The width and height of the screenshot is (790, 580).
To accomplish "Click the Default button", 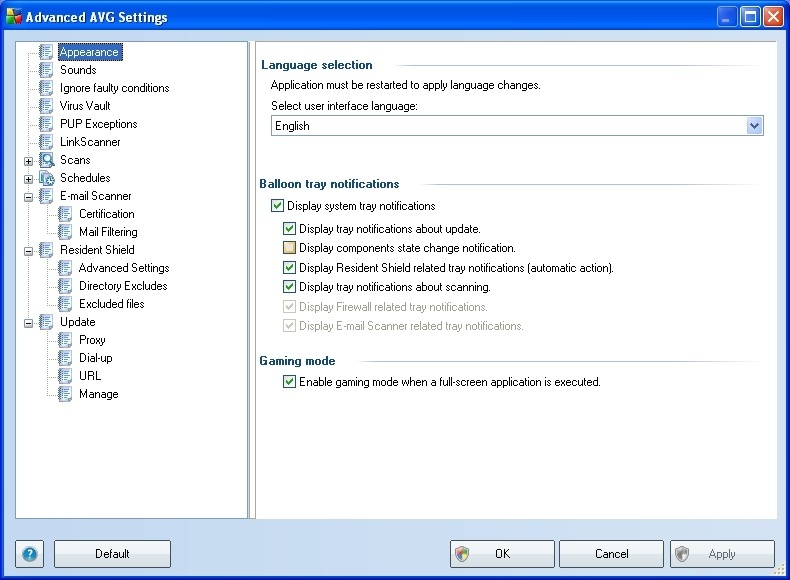I will [112, 554].
